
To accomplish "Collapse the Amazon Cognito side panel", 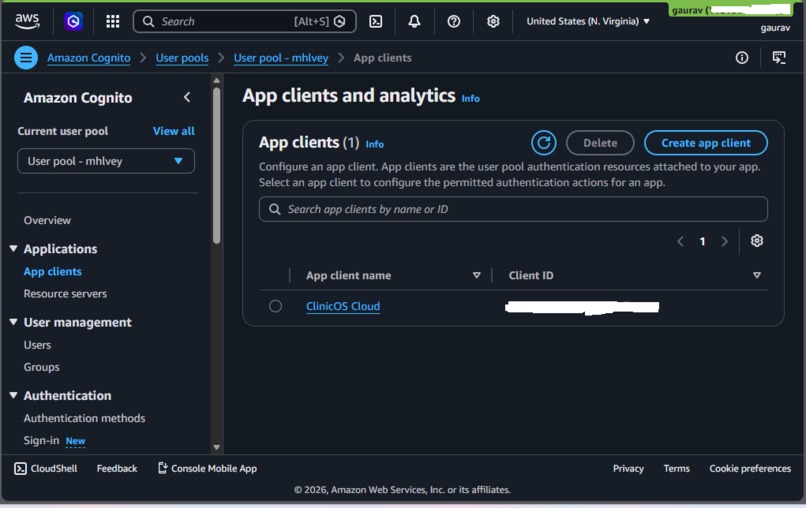I will (187, 97).
